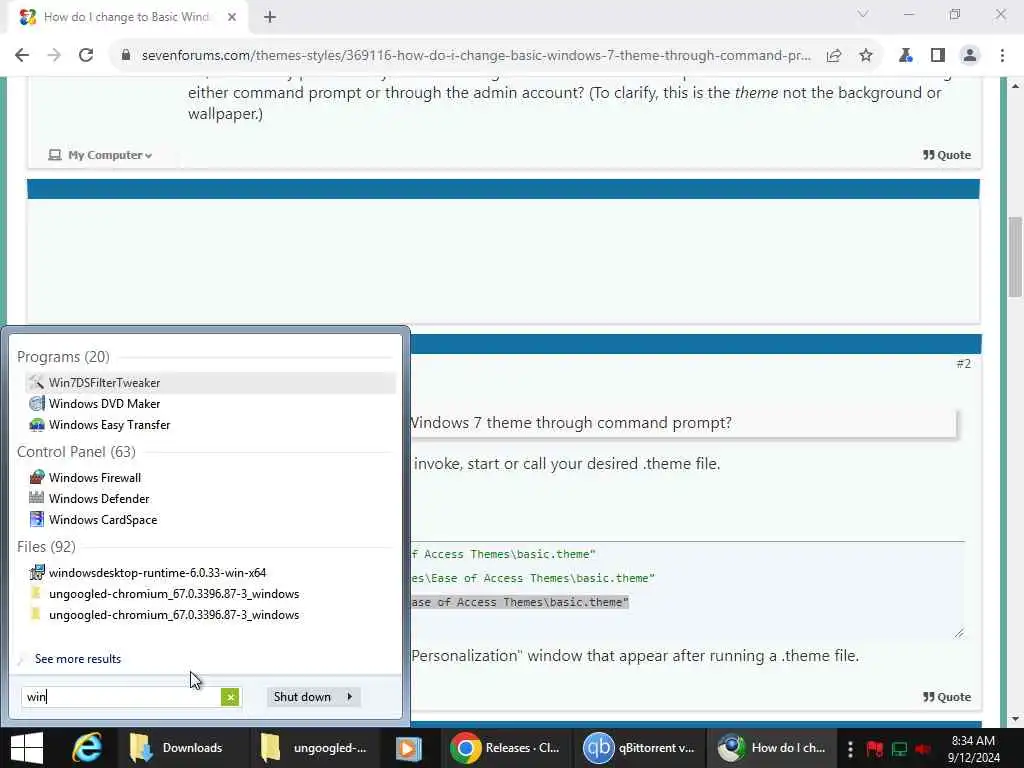
Task: Click the network tray icon
Action: pyautogui.click(x=899, y=748)
